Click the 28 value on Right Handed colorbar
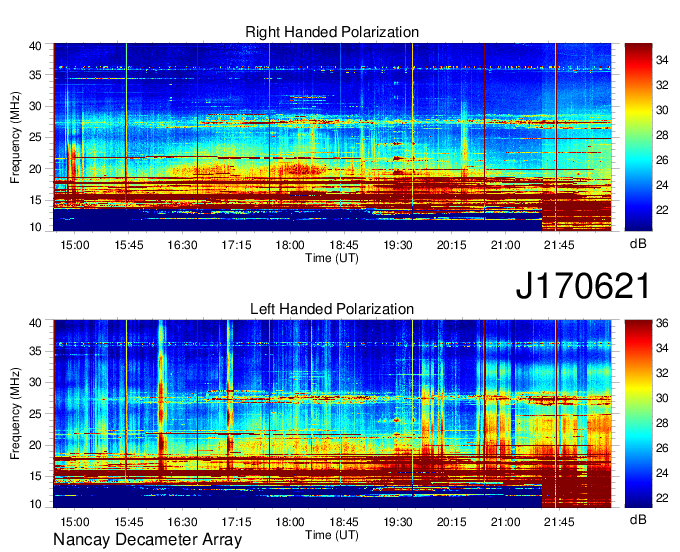Image resolution: width=680 pixels, height=552 pixels. [x=662, y=135]
